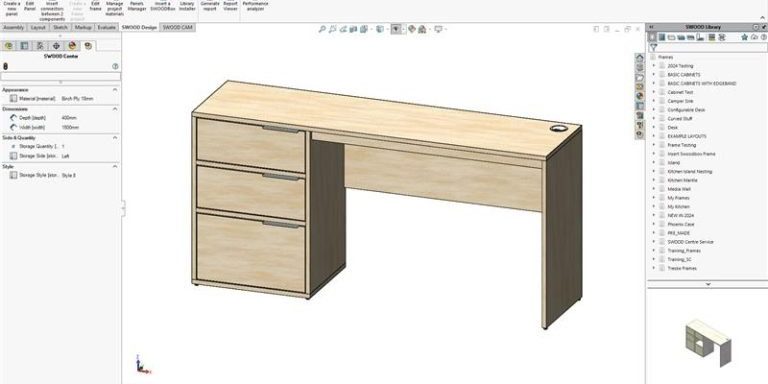The width and height of the screenshot is (768, 384).
Task: Switch to the Sketch tab
Action: 60,27
